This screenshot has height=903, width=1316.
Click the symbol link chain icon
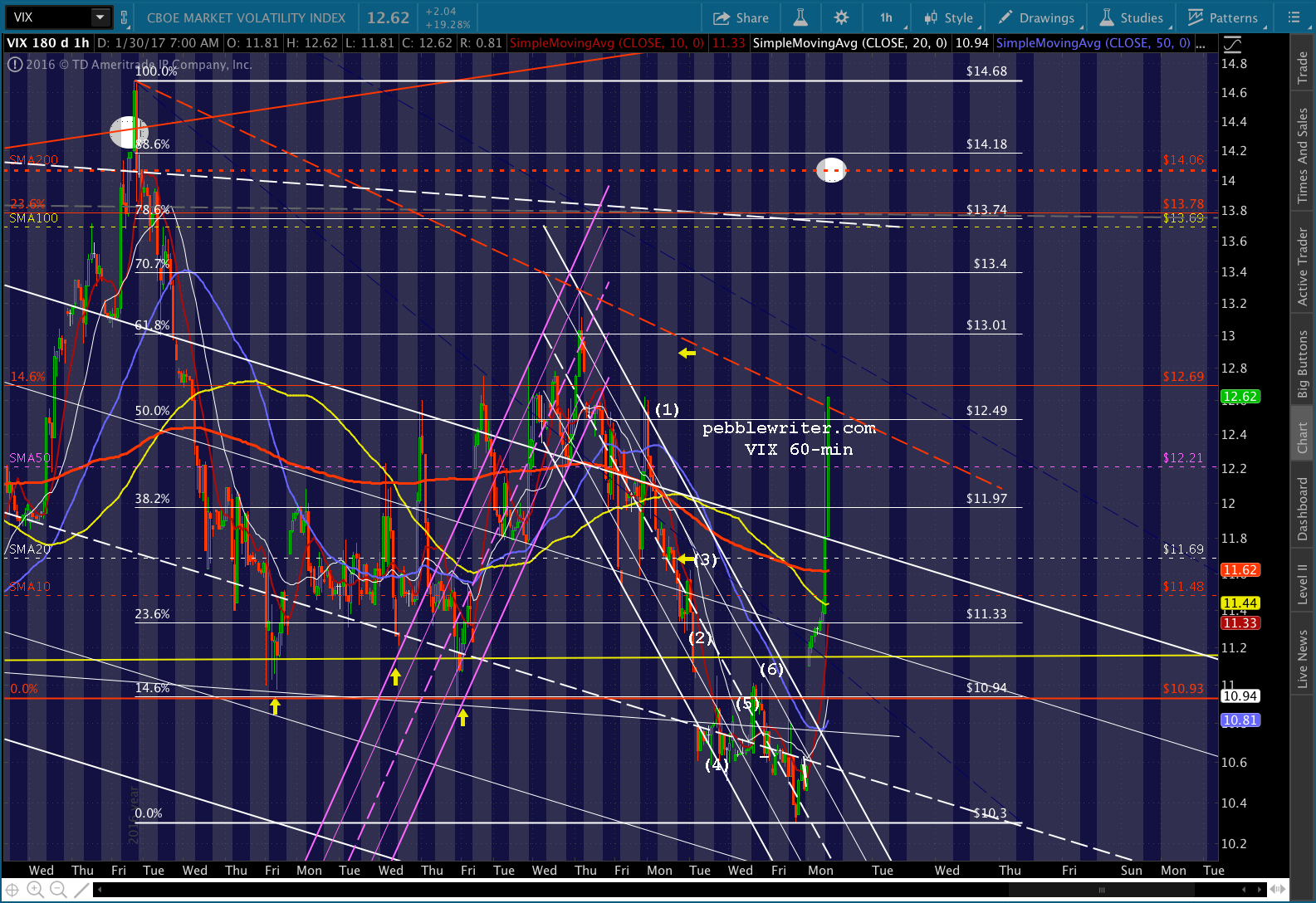[x=125, y=17]
